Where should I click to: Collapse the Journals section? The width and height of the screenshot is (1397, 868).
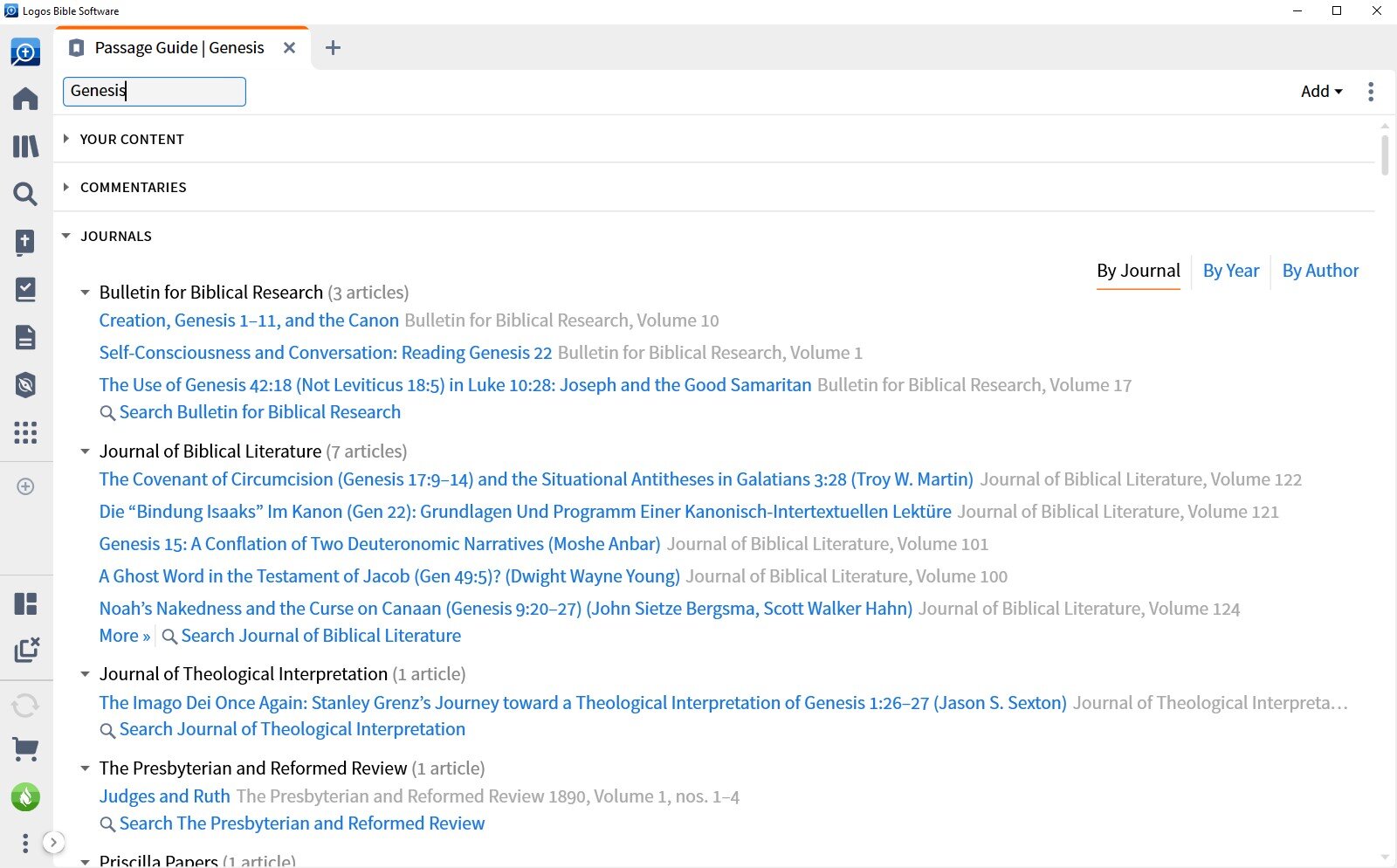(x=66, y=236)
